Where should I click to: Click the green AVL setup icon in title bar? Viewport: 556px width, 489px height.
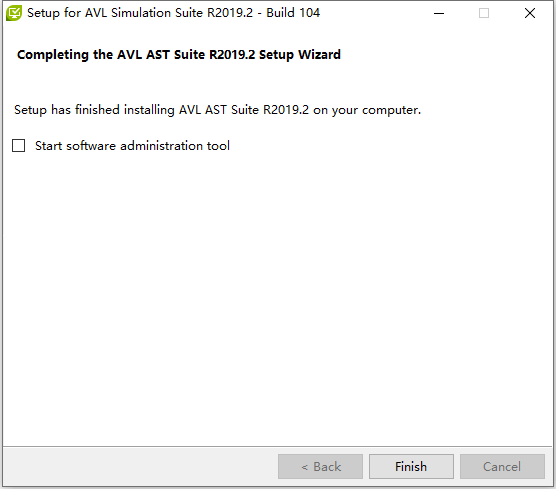coord(14,13)
